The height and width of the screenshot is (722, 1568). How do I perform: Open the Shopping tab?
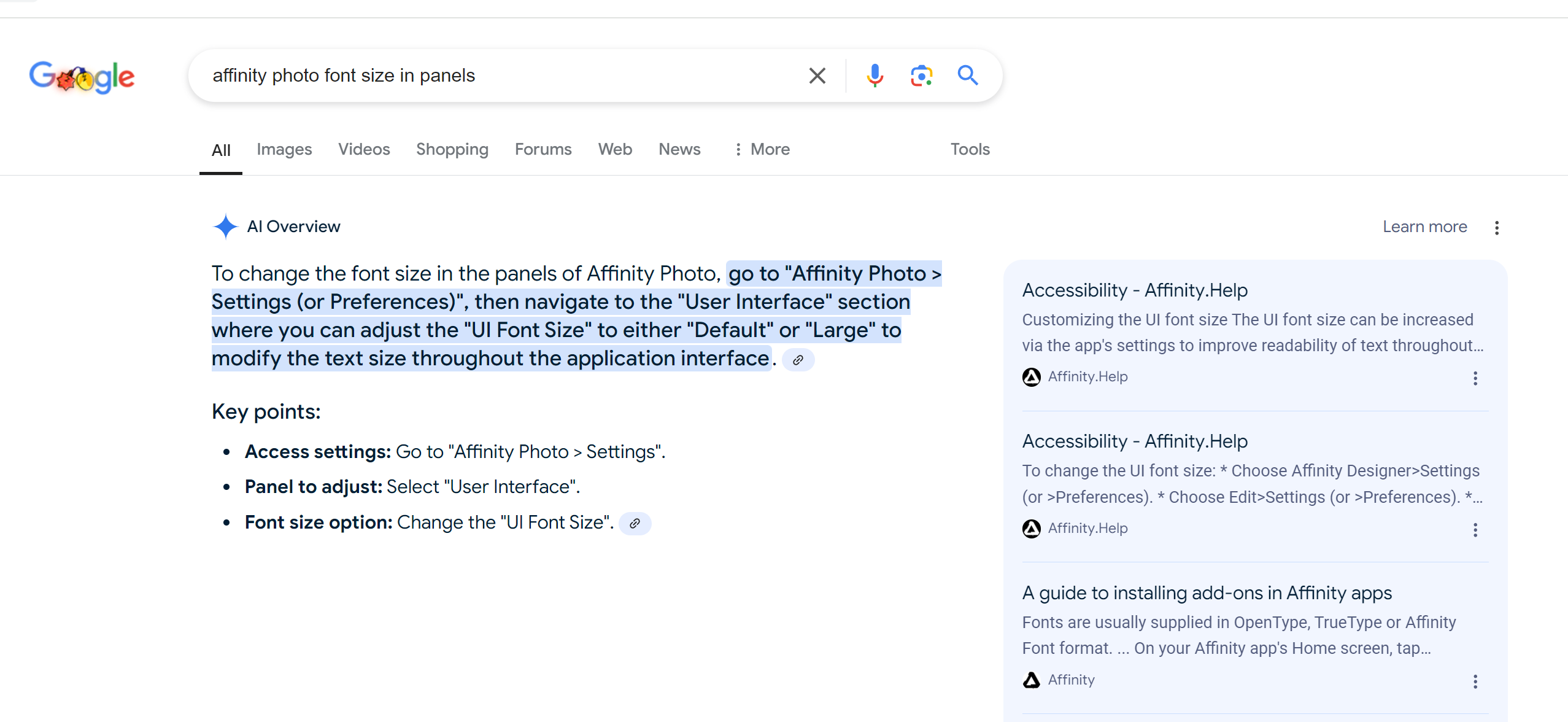(452, 149)
